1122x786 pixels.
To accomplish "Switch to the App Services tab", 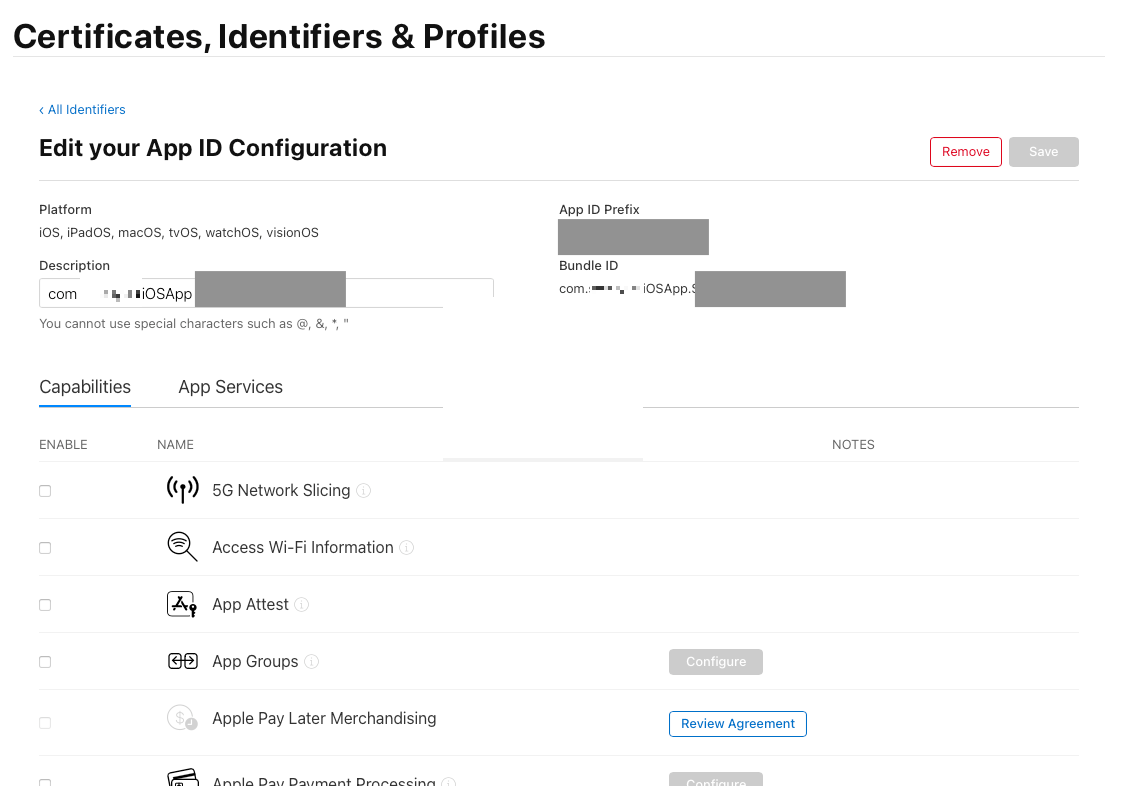I will pos(230,387).
